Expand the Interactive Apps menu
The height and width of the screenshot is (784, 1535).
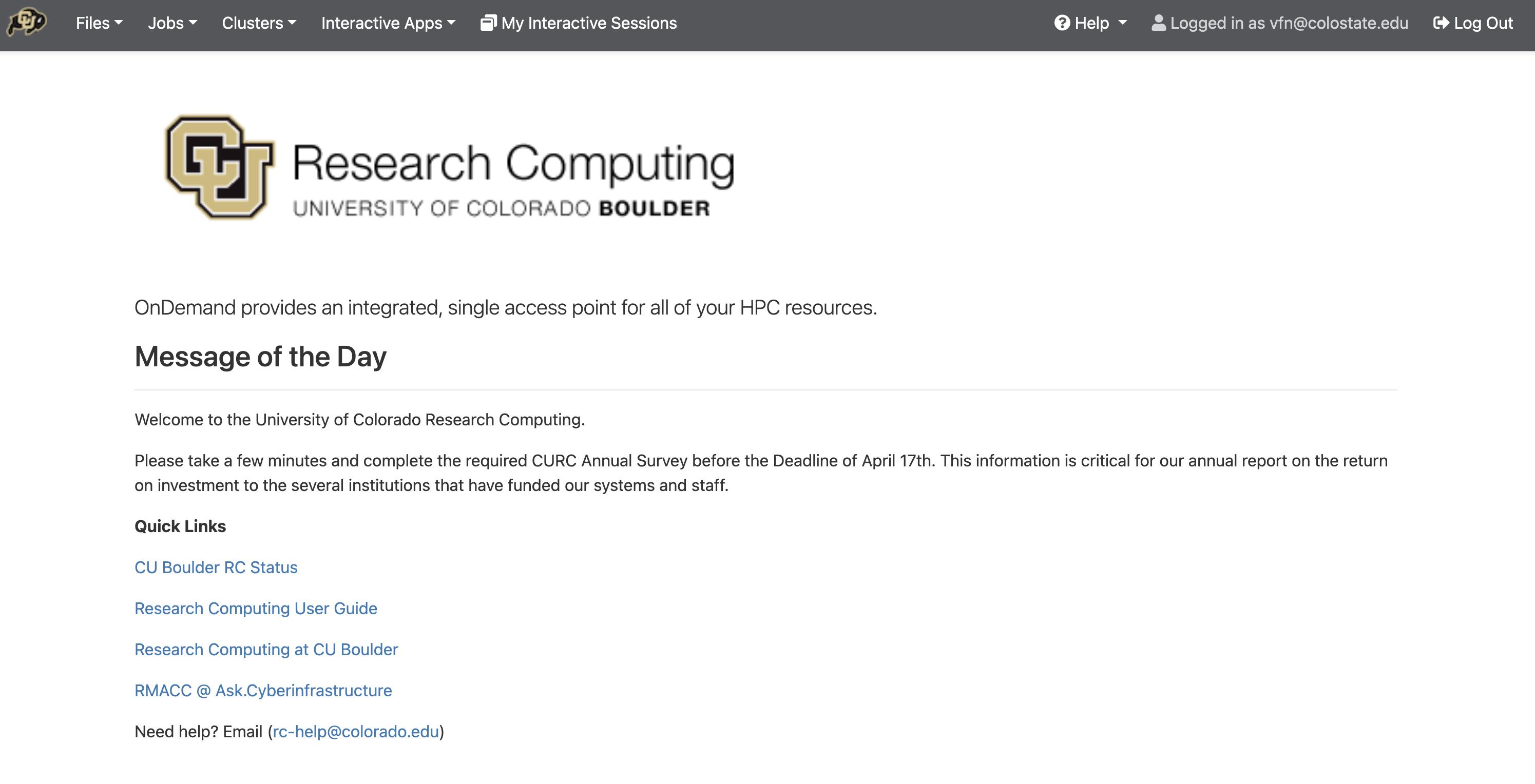click(x=388, y=23)
